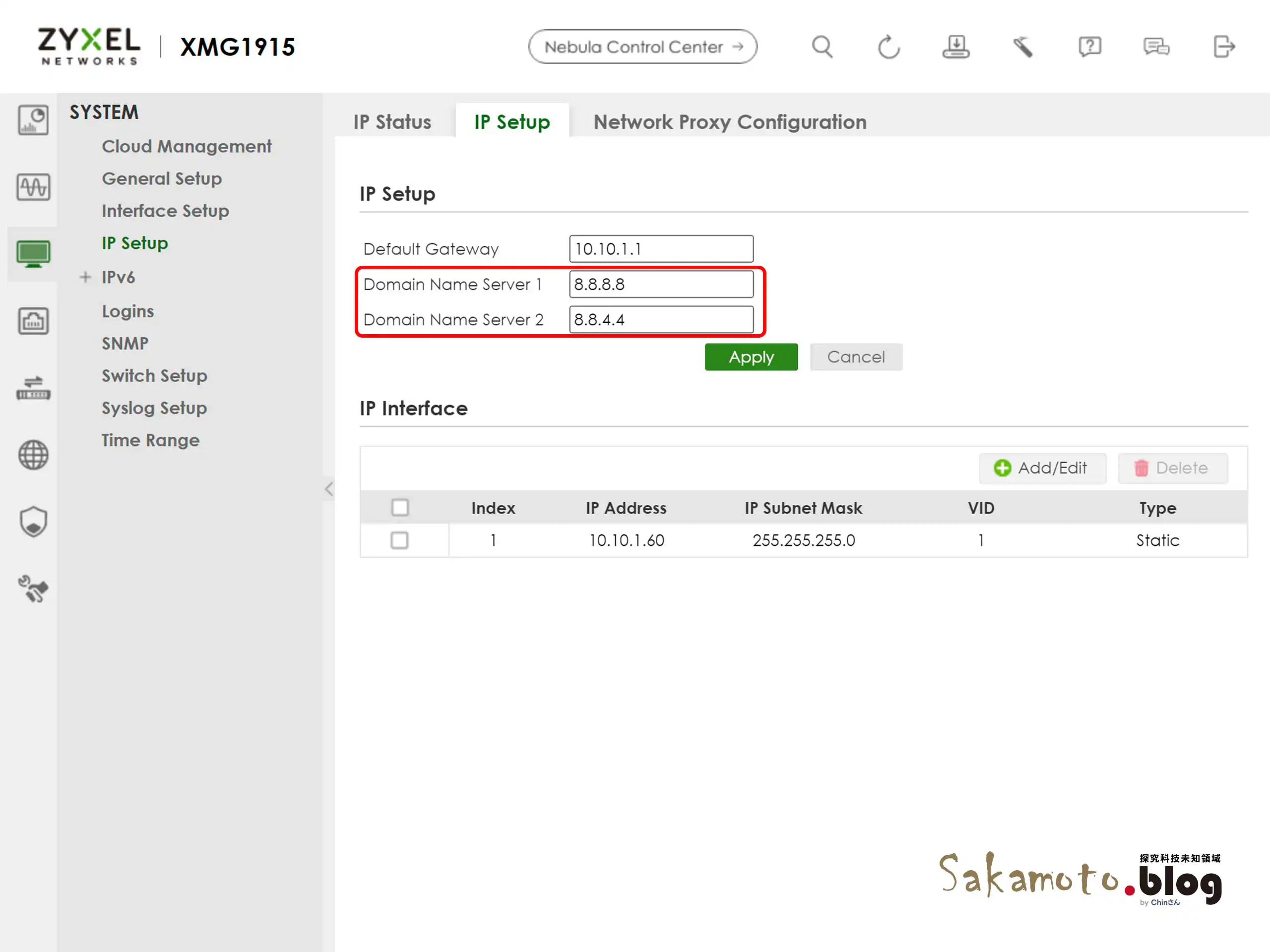Check the select-all checkbox in IP Interface table
The image size is (1270, 952).
click(400, 507)
